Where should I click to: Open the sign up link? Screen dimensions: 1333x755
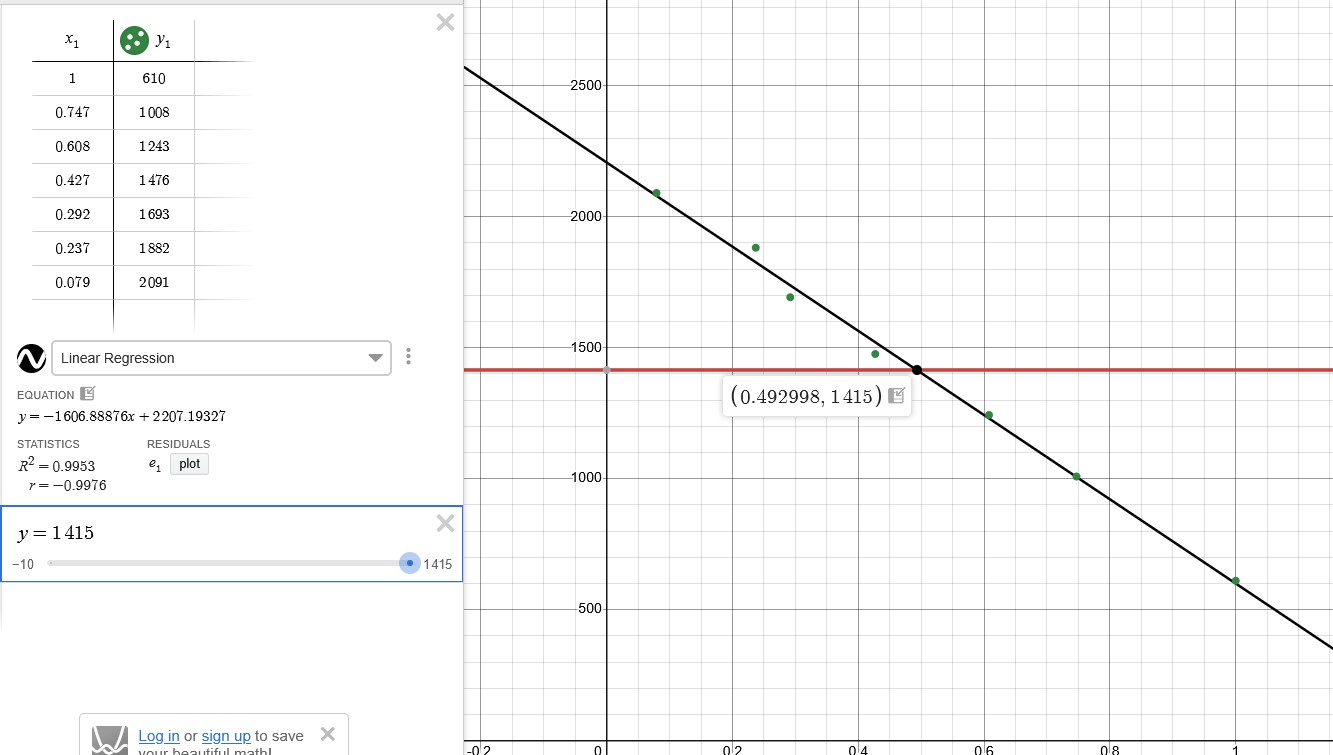226,736
